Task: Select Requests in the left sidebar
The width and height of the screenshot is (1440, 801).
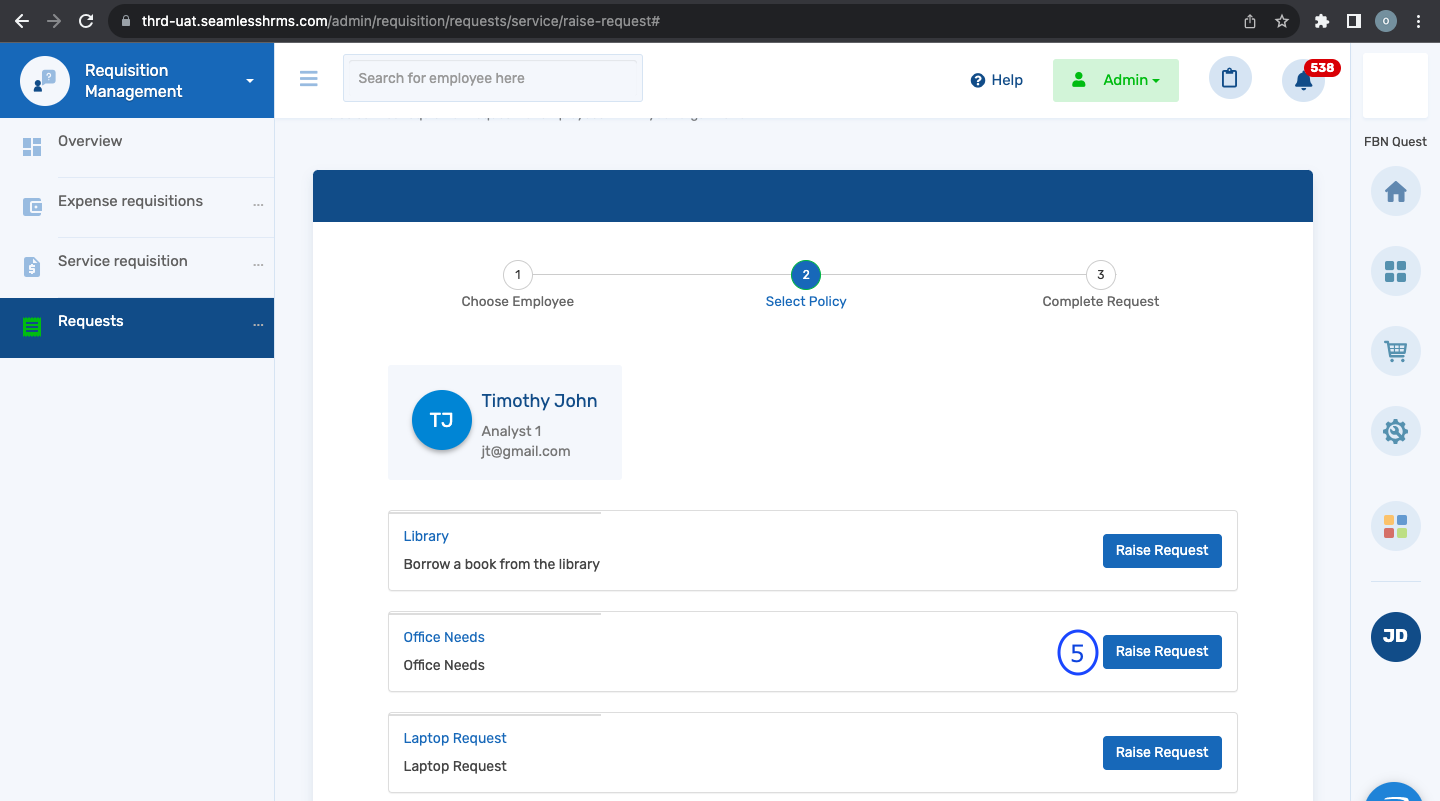Action: coord(91,320)
